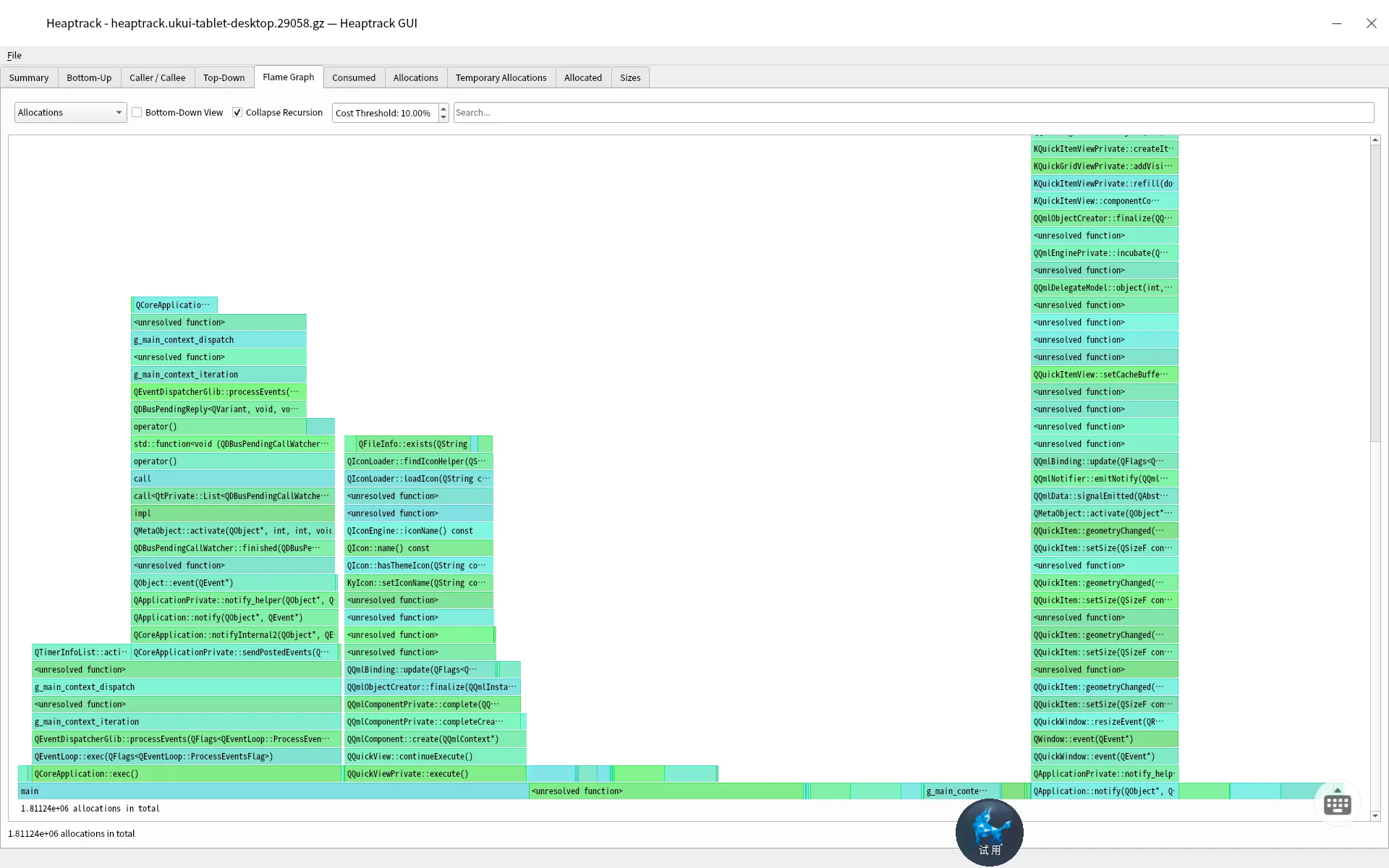Image resolution: width=1389 pixels, height=868 pixels.
Task: Click the vertical scrollbar down arrow
Action: pyautogui.click(x=1375, y=816)
